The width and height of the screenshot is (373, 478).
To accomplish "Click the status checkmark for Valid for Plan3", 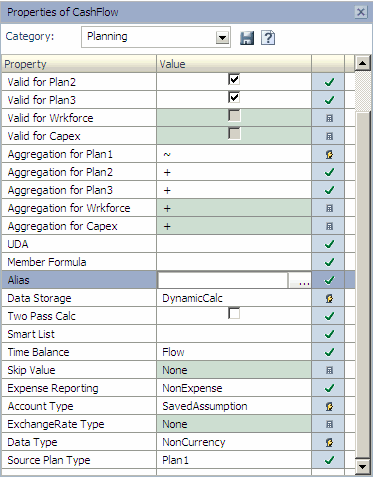I will (x=329, y=100).
